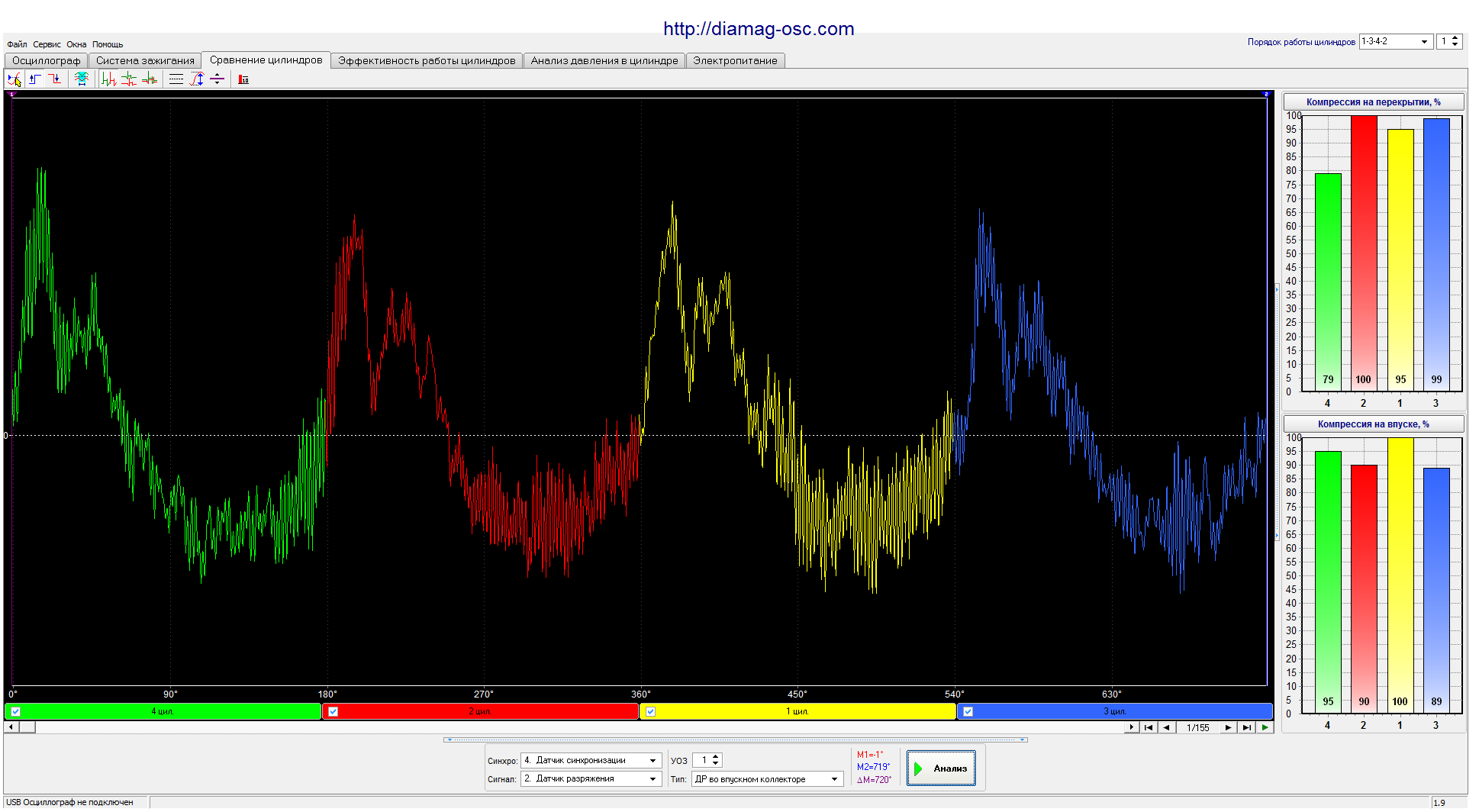
Task: Open cylinder firing order dropdown
Action: (1424, 42)
